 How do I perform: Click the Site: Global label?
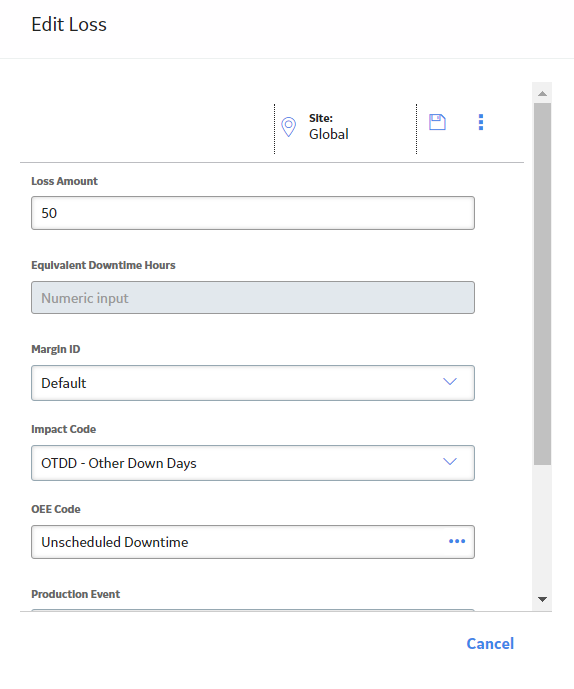[x=329, y=127]
